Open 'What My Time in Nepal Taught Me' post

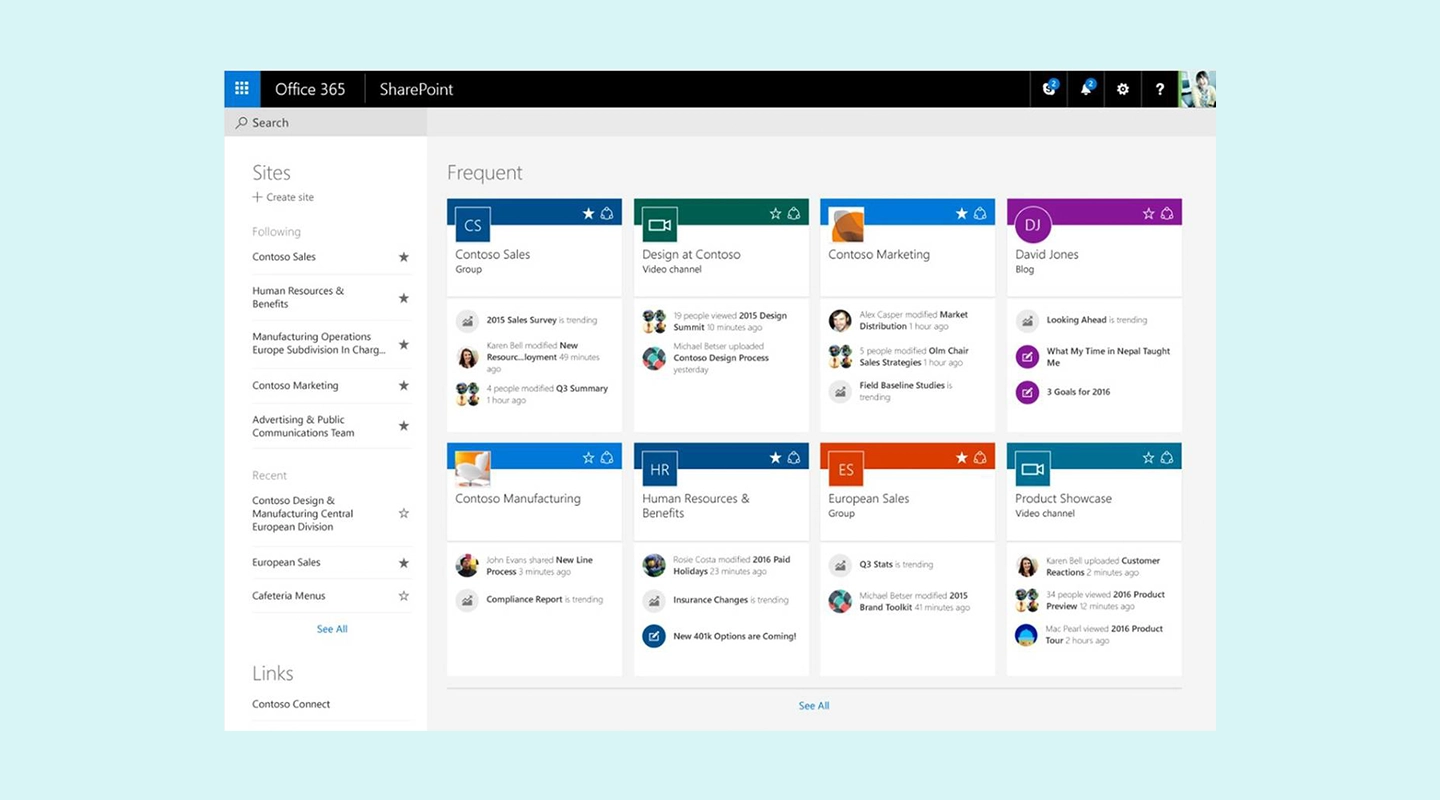(x=1108, y=357)
